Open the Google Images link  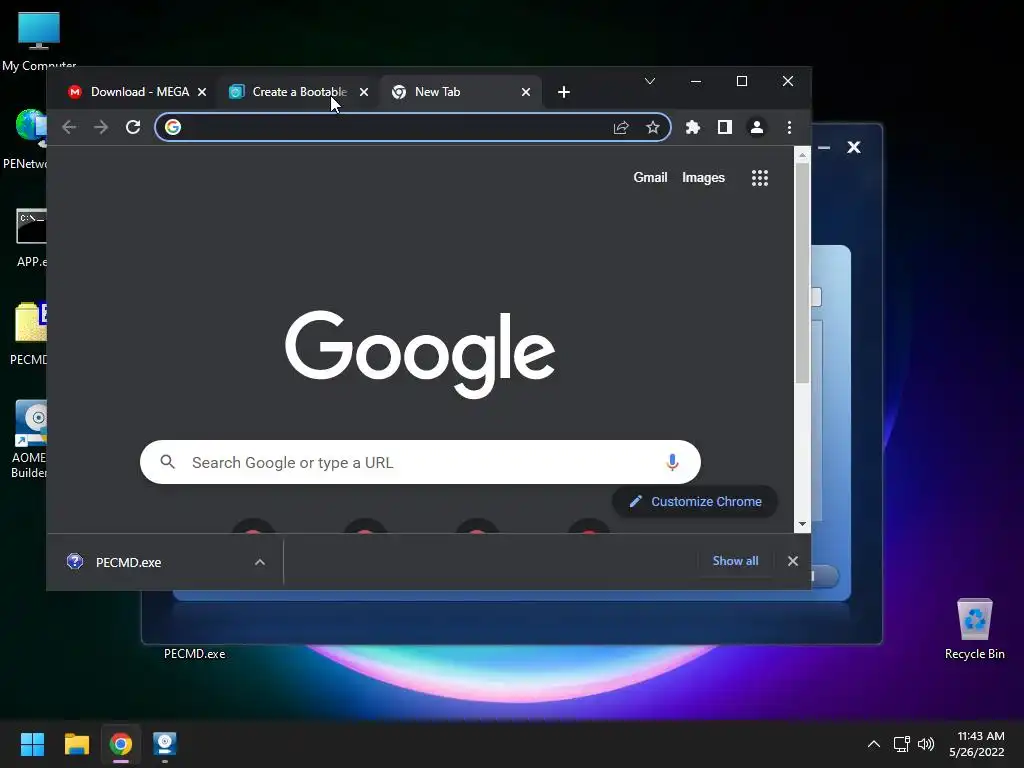tap(703, 178)
